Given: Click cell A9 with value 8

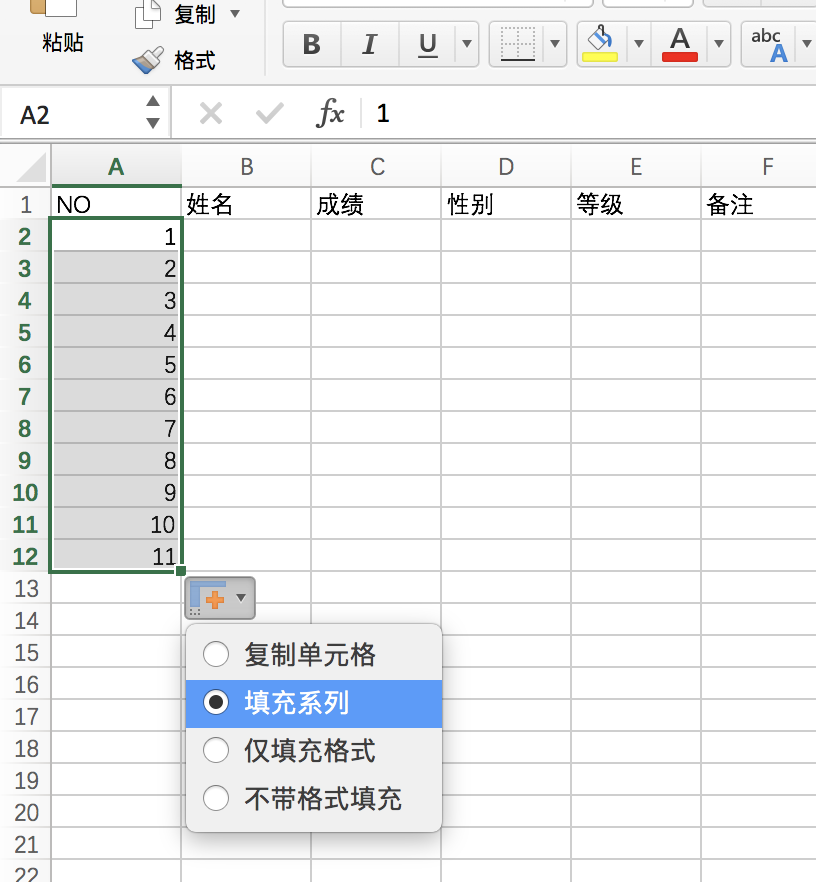Looking at the screenshot, I should 116,461.
